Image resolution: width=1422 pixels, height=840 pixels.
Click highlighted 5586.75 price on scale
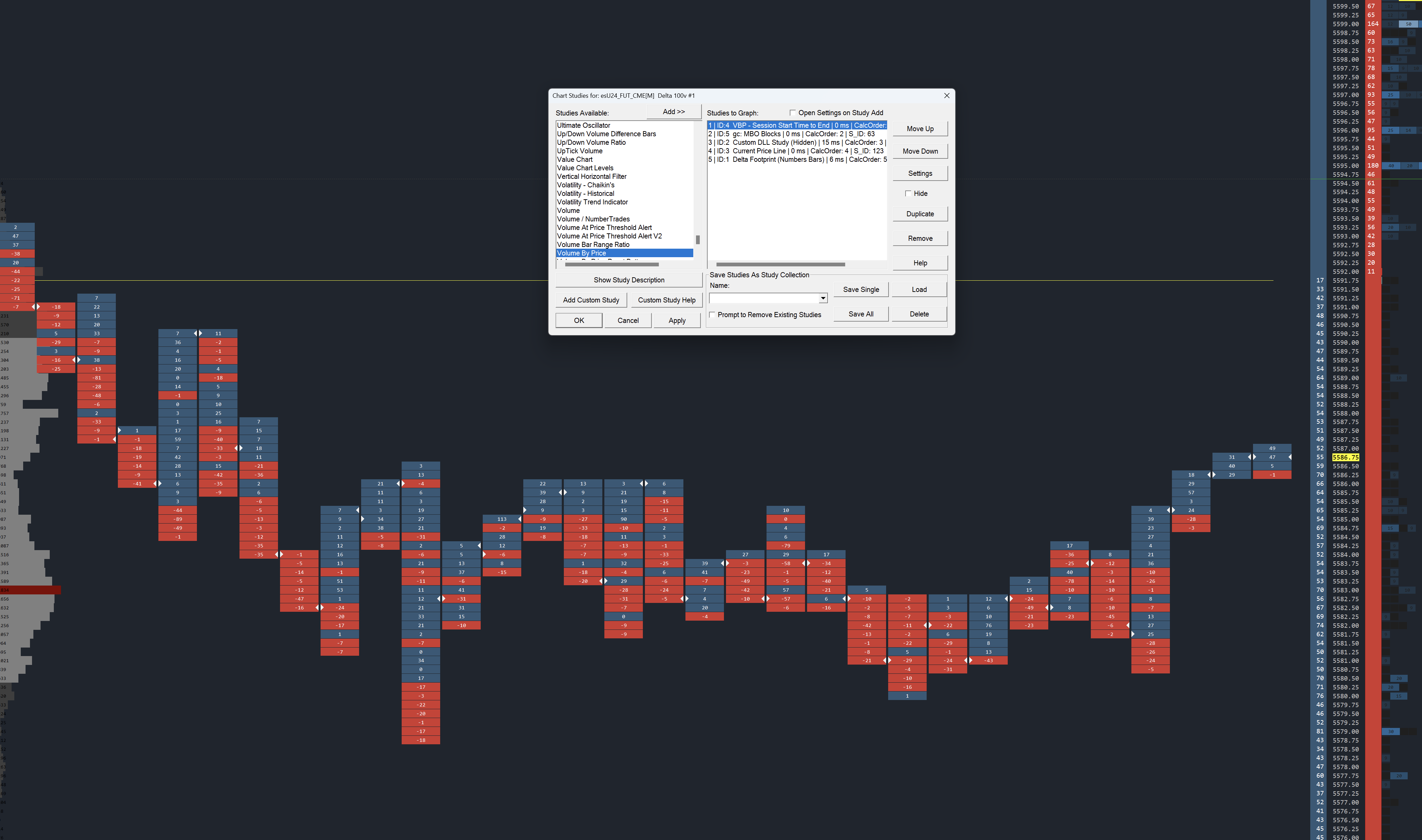point(1345,457)
